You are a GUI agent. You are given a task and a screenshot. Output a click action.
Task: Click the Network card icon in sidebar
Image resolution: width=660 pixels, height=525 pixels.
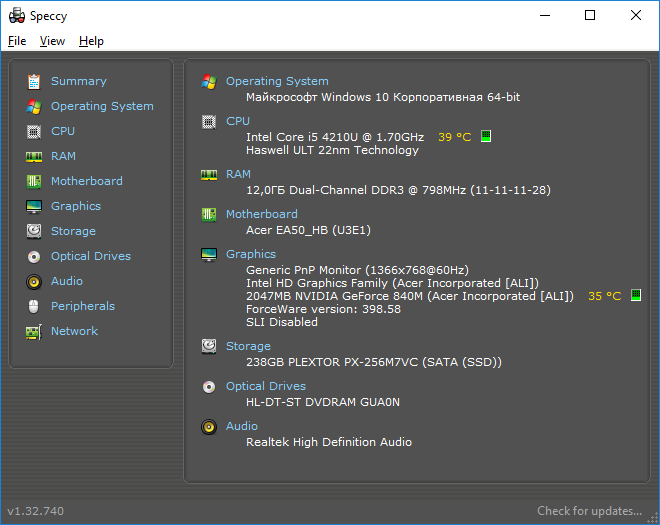click(34, 332)
